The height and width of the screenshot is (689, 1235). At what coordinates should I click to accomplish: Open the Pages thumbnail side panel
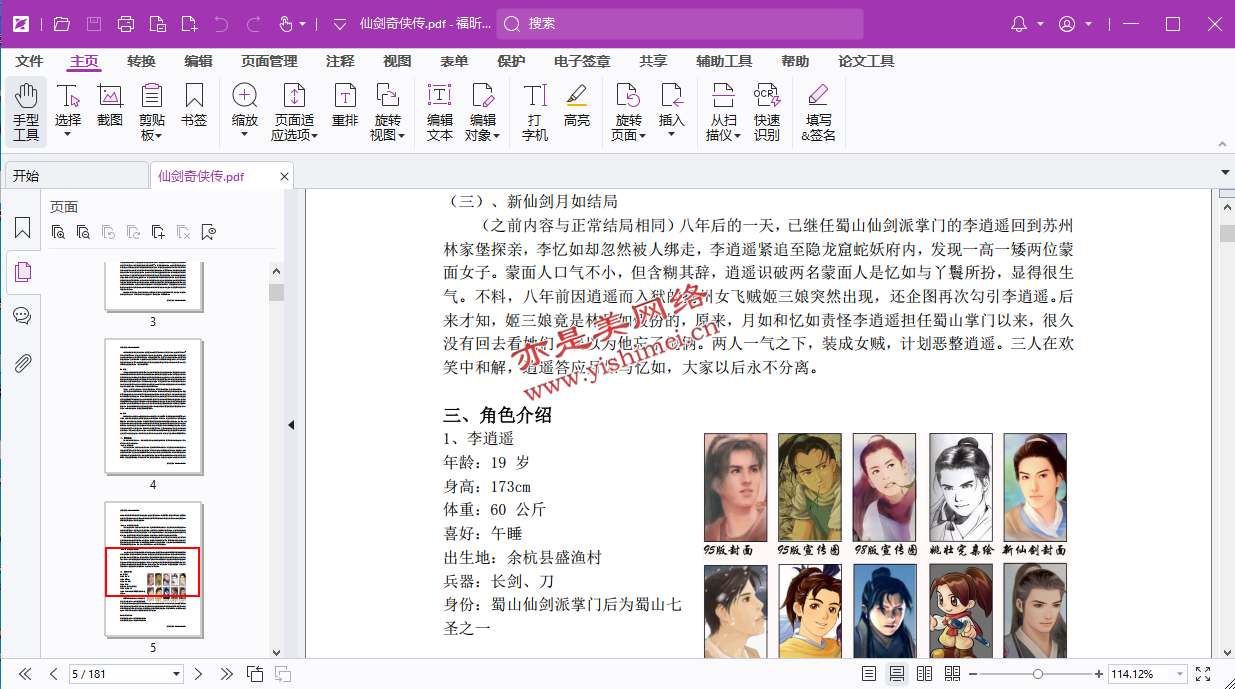click(22, 271)
